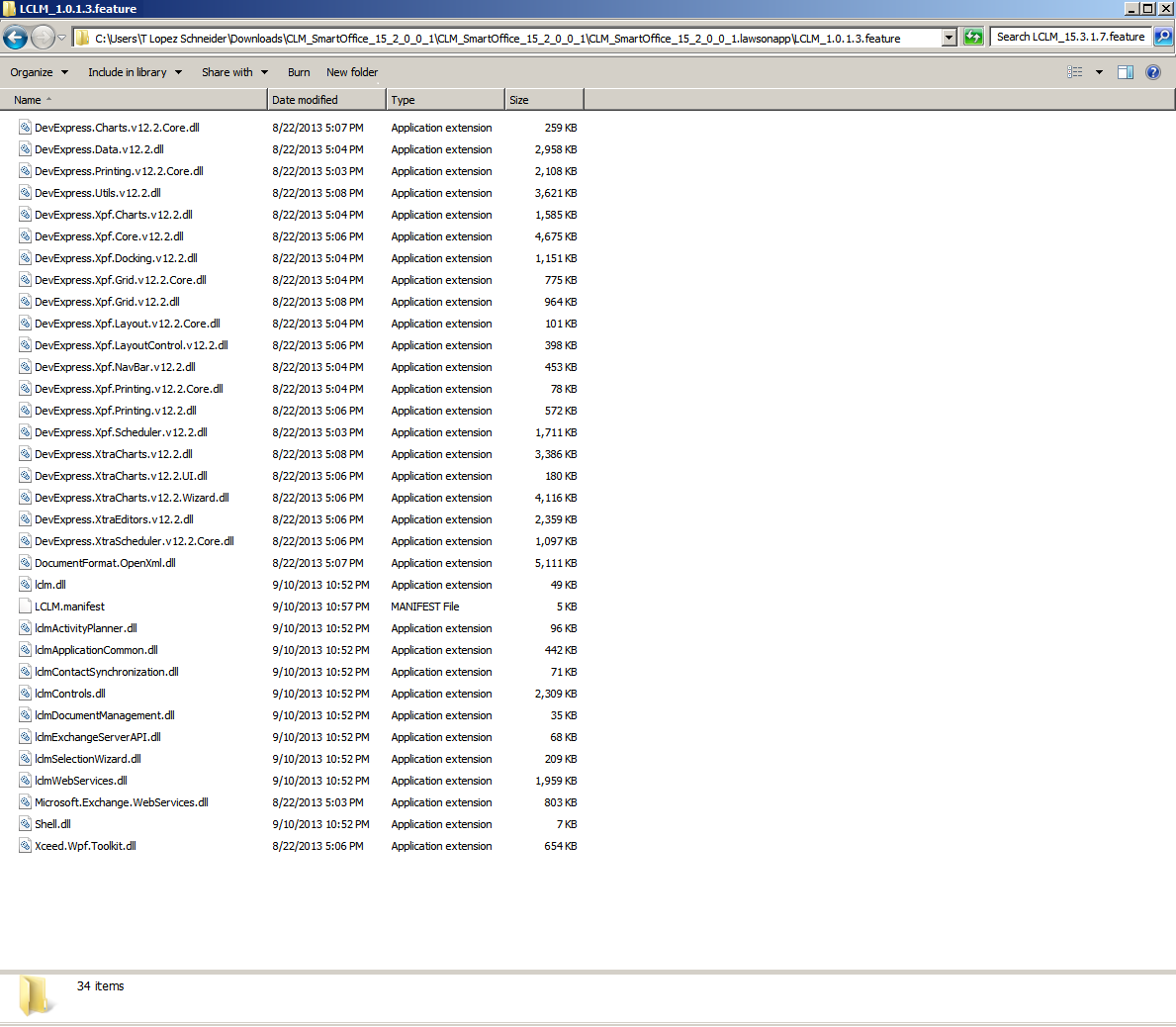This screenshot has width=1176, height=1027.
Task: Open the Help question mark icon
Action: click(x=1153, y=72)
